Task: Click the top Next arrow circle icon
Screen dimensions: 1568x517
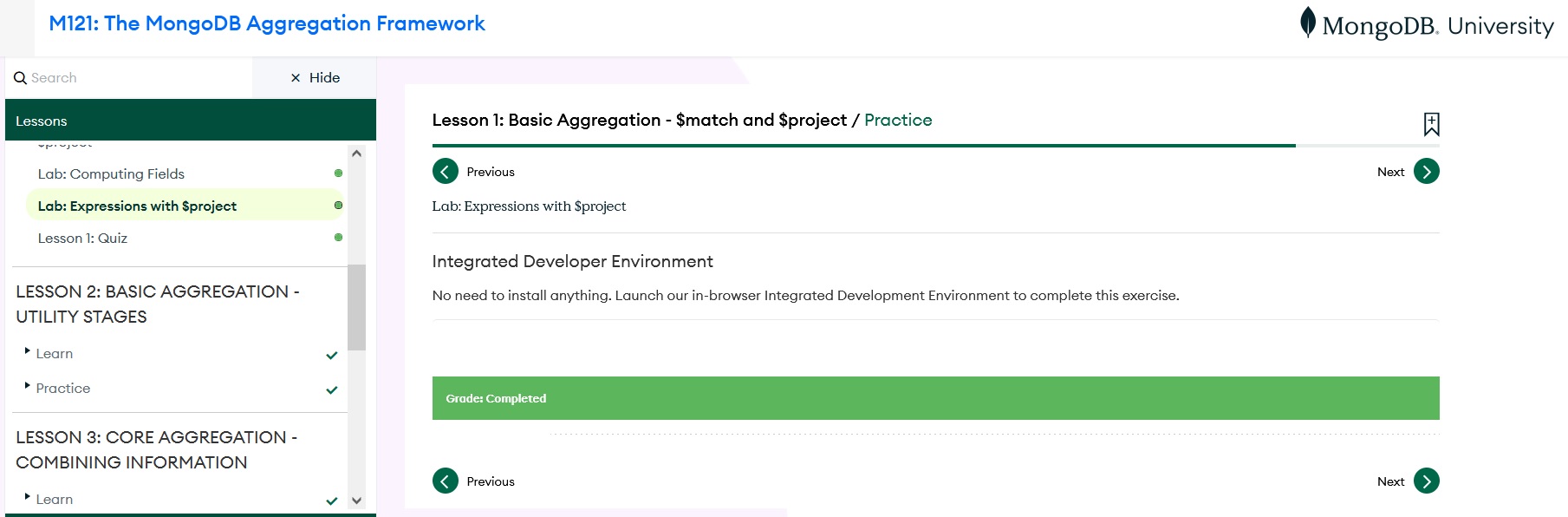Action: coord(1426,172)
